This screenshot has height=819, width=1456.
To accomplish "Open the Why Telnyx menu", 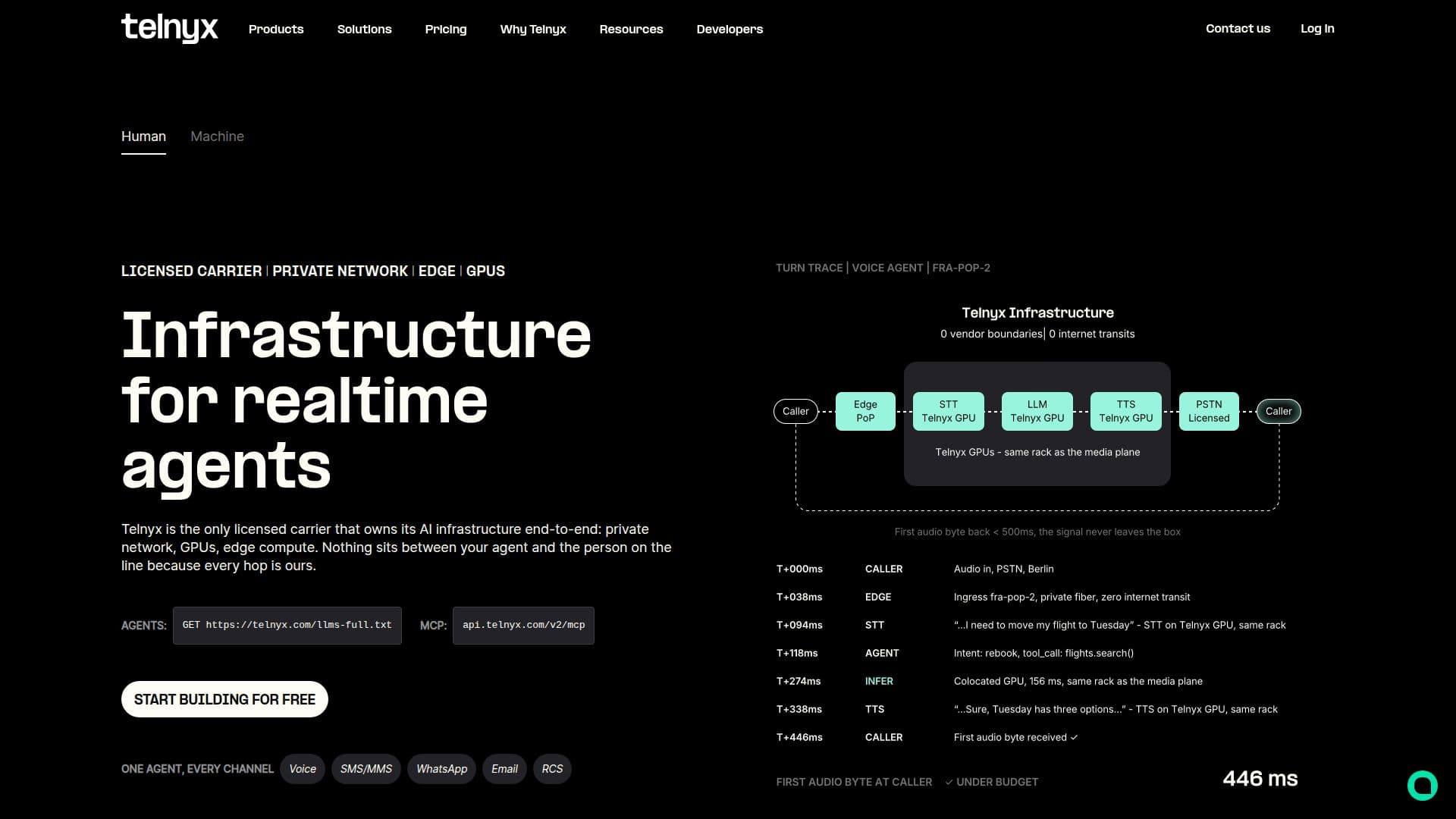I will (x=533, y=29).
